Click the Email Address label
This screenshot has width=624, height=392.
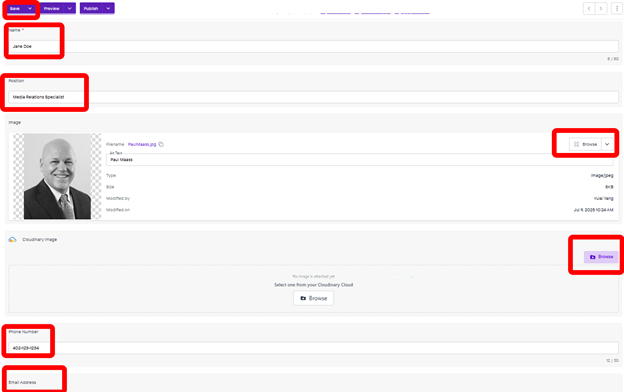22,382
